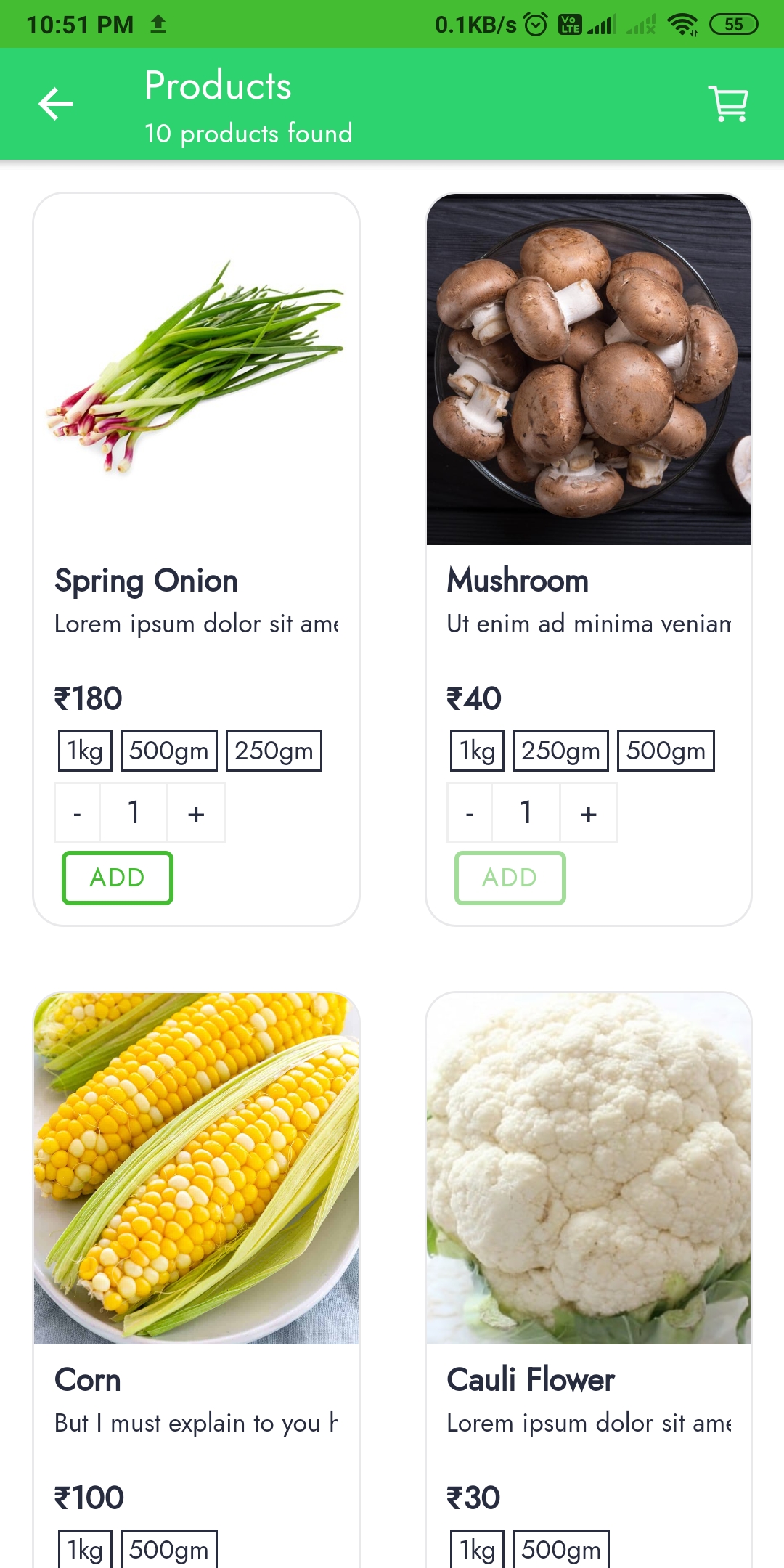The width and height of the screenshot is (784, 1568).
Task: Tap the back arrow icon
Action: pos(56,104)
